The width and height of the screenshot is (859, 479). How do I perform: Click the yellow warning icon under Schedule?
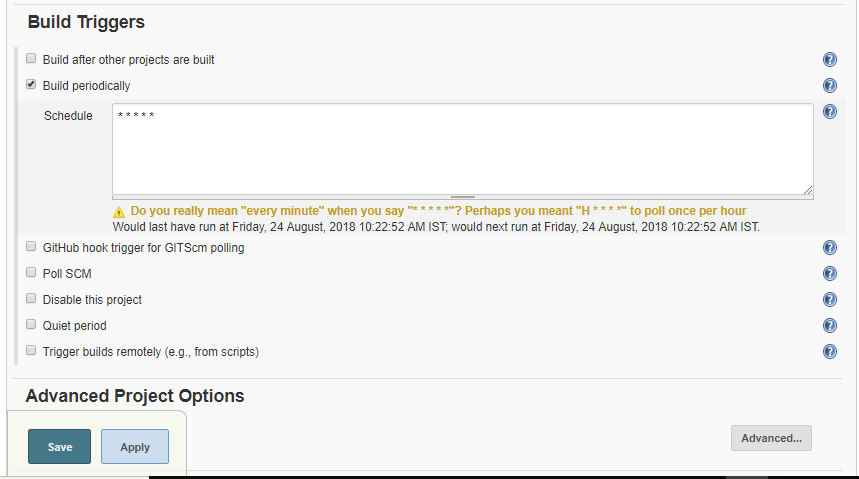[119, 212]
